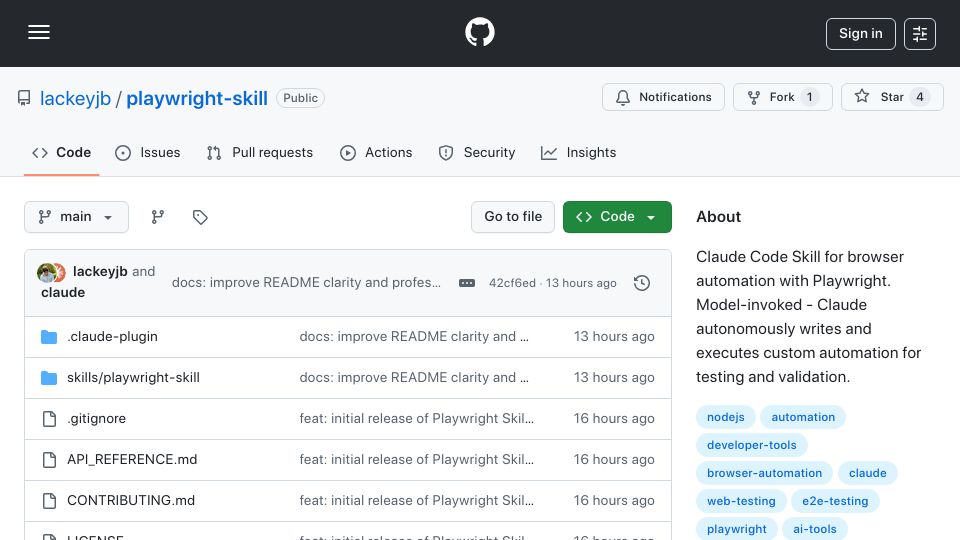
Task: Expand the main branch dropdown
Action: click(x=77, y=217)
